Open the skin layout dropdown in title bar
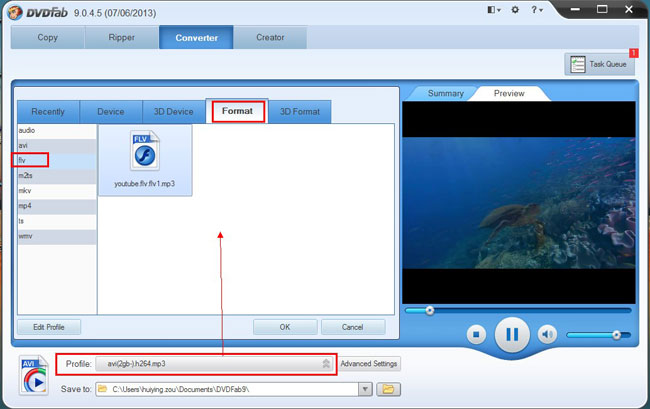 (494, 10)
